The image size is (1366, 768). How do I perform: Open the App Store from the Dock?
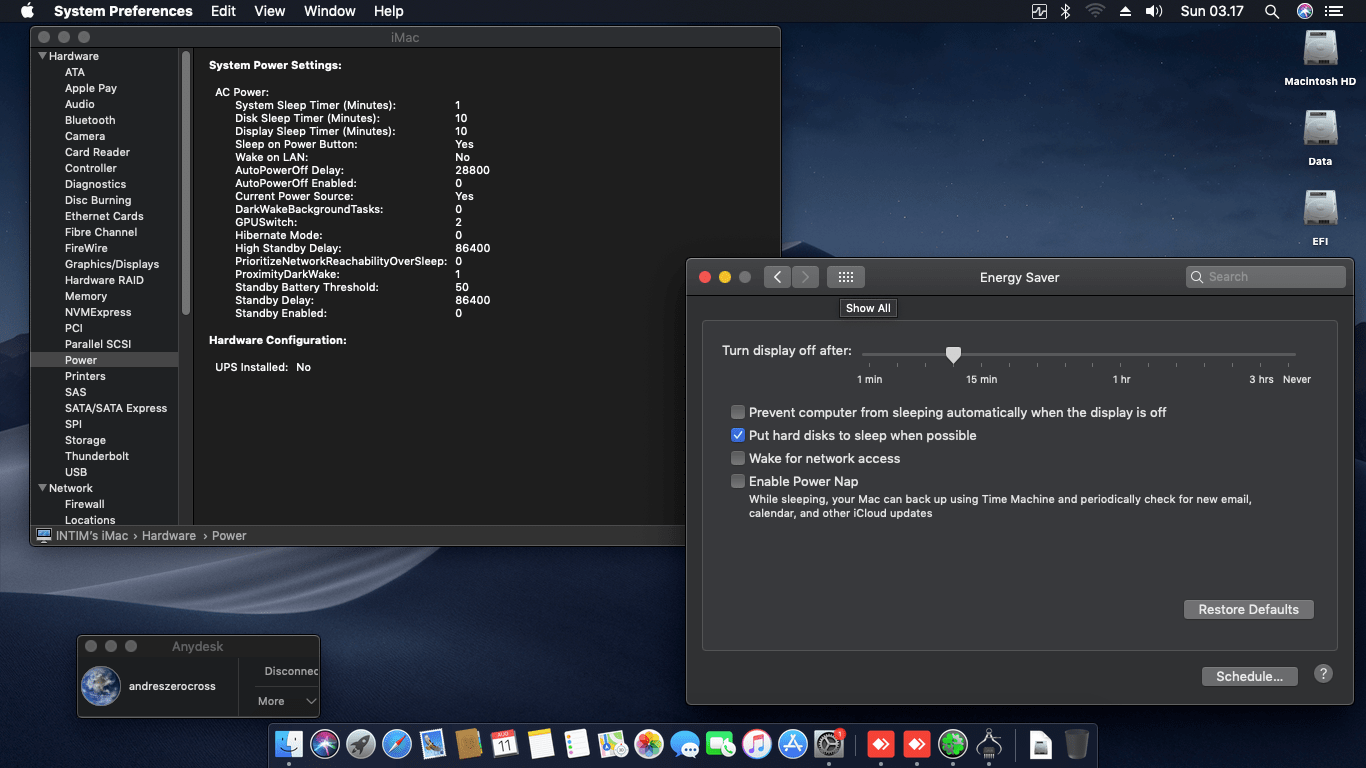(793, 744)
